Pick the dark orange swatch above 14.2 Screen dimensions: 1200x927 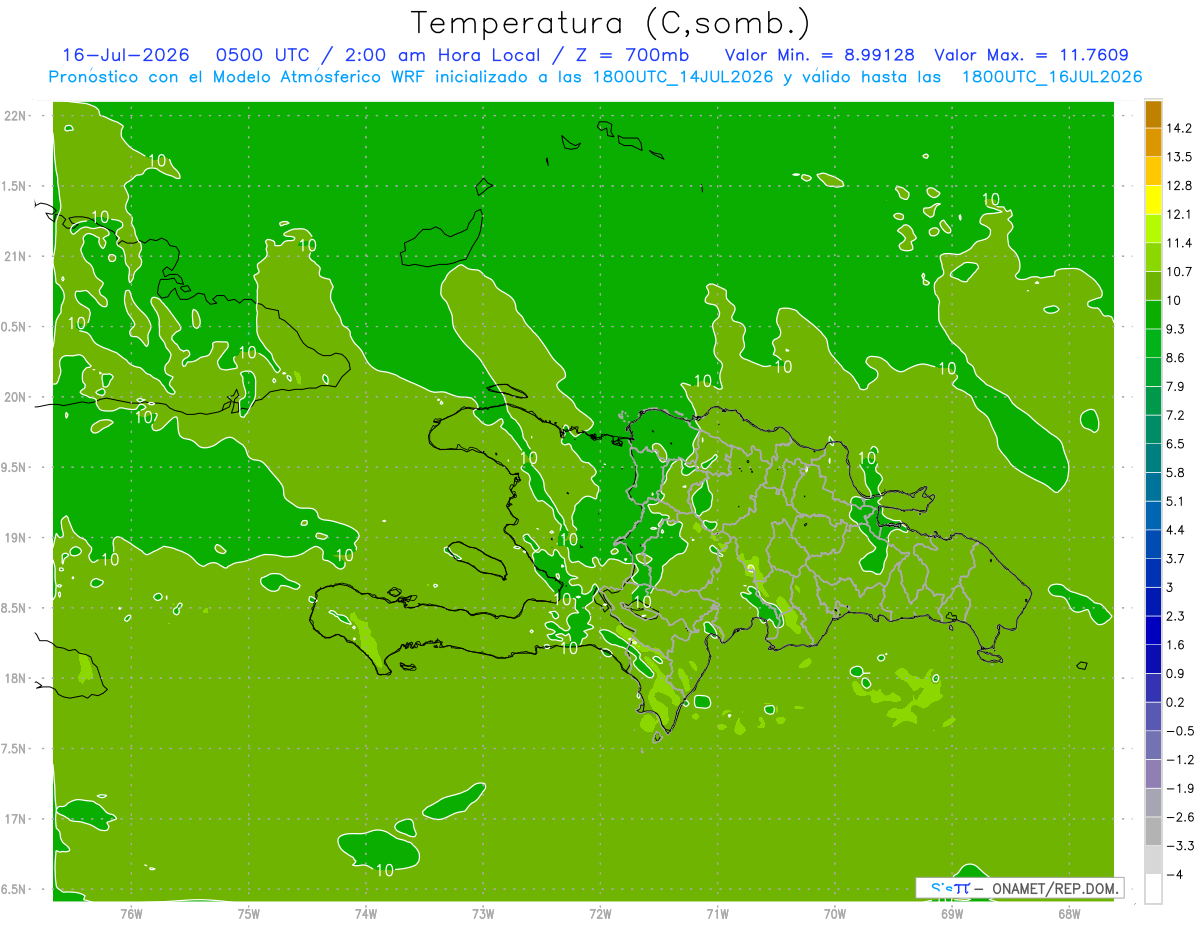click(x=1153, y=114)
